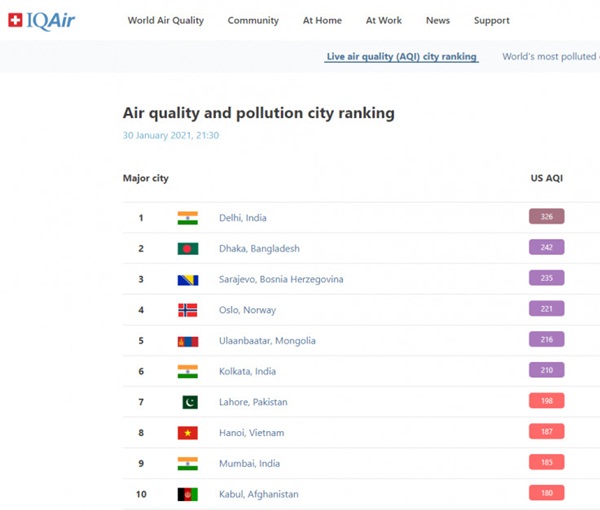Image resolution: width=600 pixels, height=510 pixels.
Task: Click the India flag beside Delhi
Action: pyautogui.click(x=187, y=218)
